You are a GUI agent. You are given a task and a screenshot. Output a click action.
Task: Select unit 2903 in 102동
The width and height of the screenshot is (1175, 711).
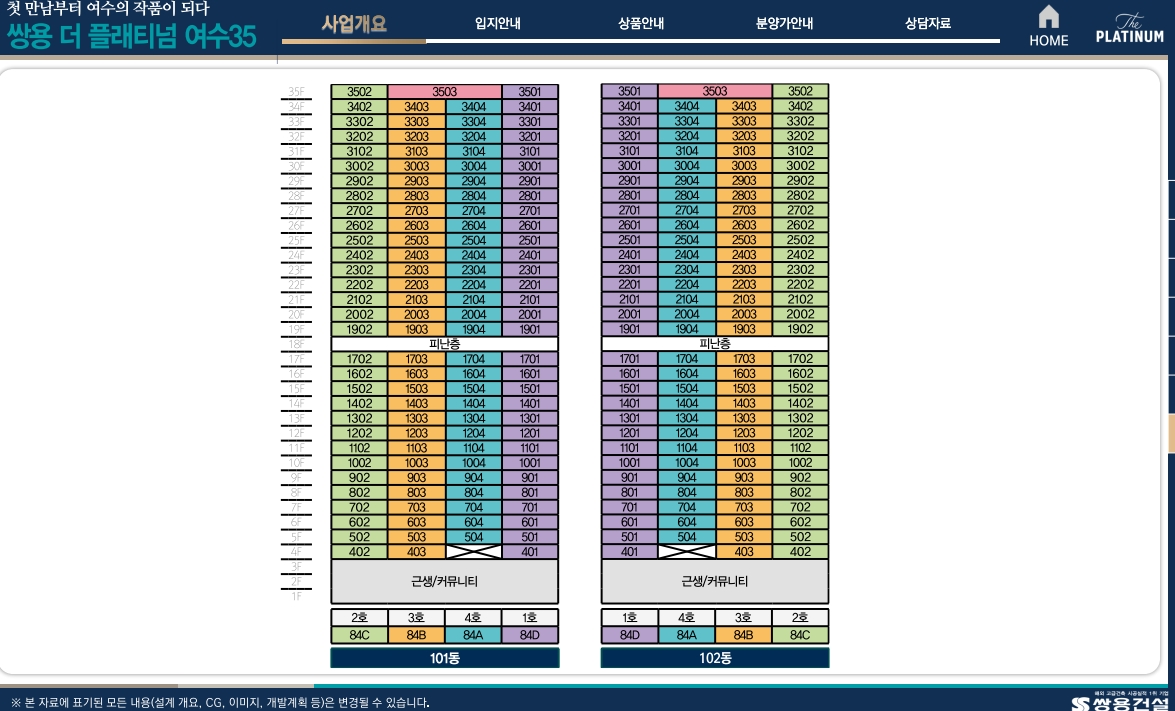(743, 181)
